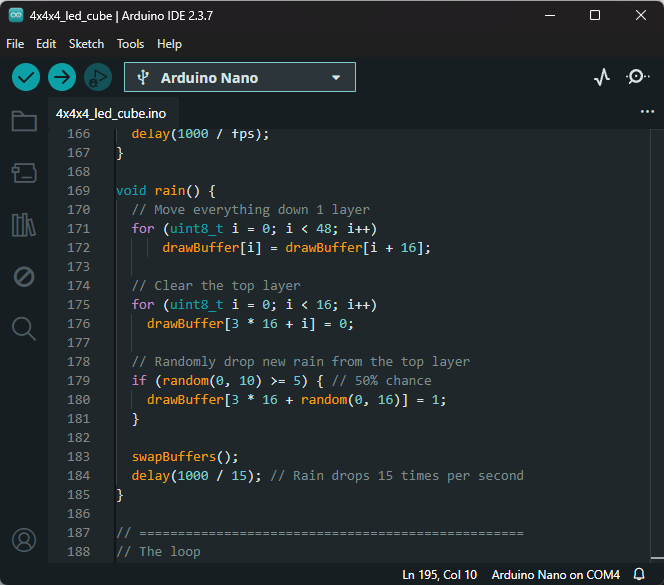Show the Library Manager panel
This screenshot has width=664, height=585.
click(24, 225)
